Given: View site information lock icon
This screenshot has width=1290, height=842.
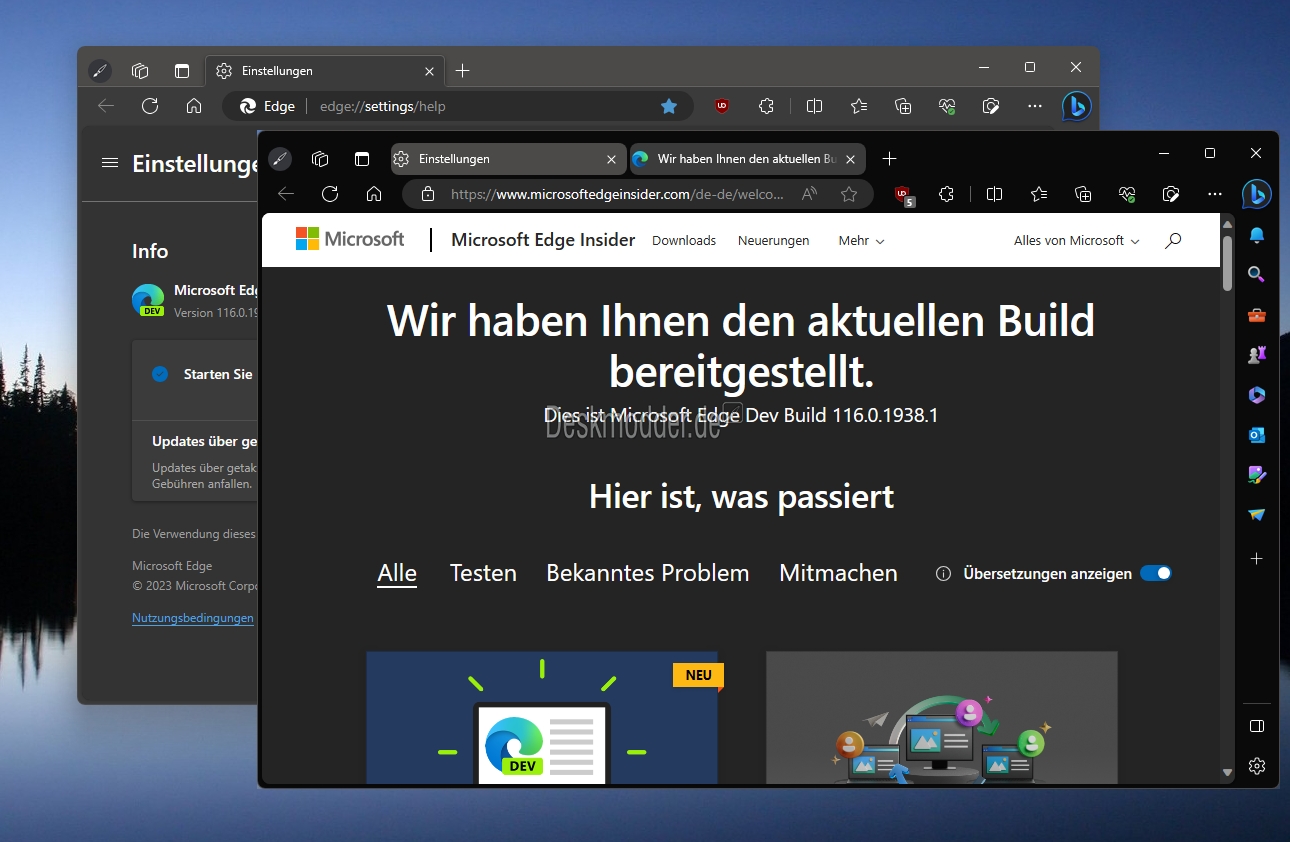Looking at the screenshot, I should tap(428, 194).
